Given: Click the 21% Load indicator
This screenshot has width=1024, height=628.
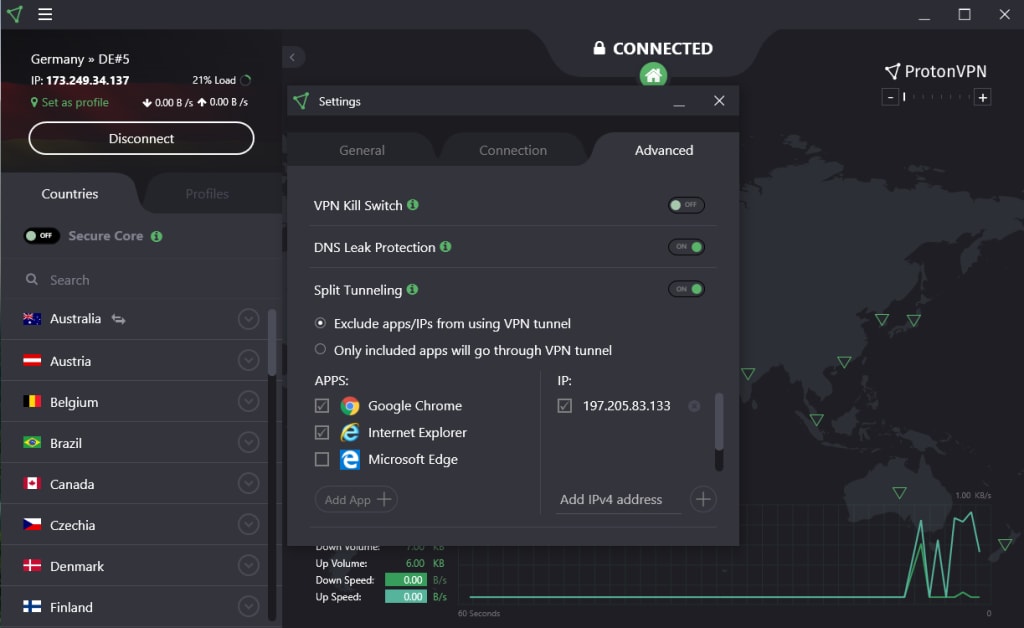Looking at the screenshot, I should (221, 80).
